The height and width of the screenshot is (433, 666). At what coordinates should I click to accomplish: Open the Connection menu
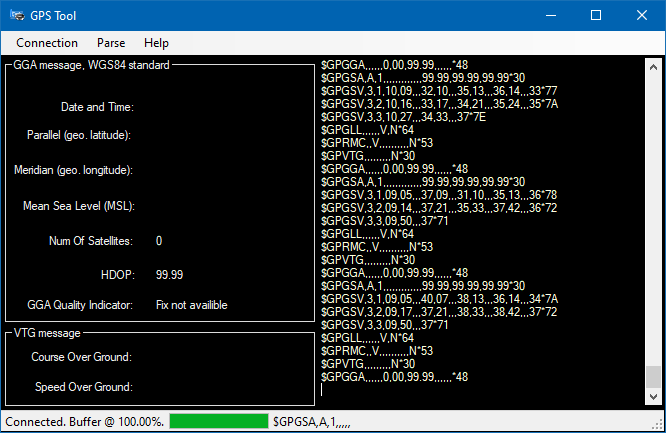point(47,43)
